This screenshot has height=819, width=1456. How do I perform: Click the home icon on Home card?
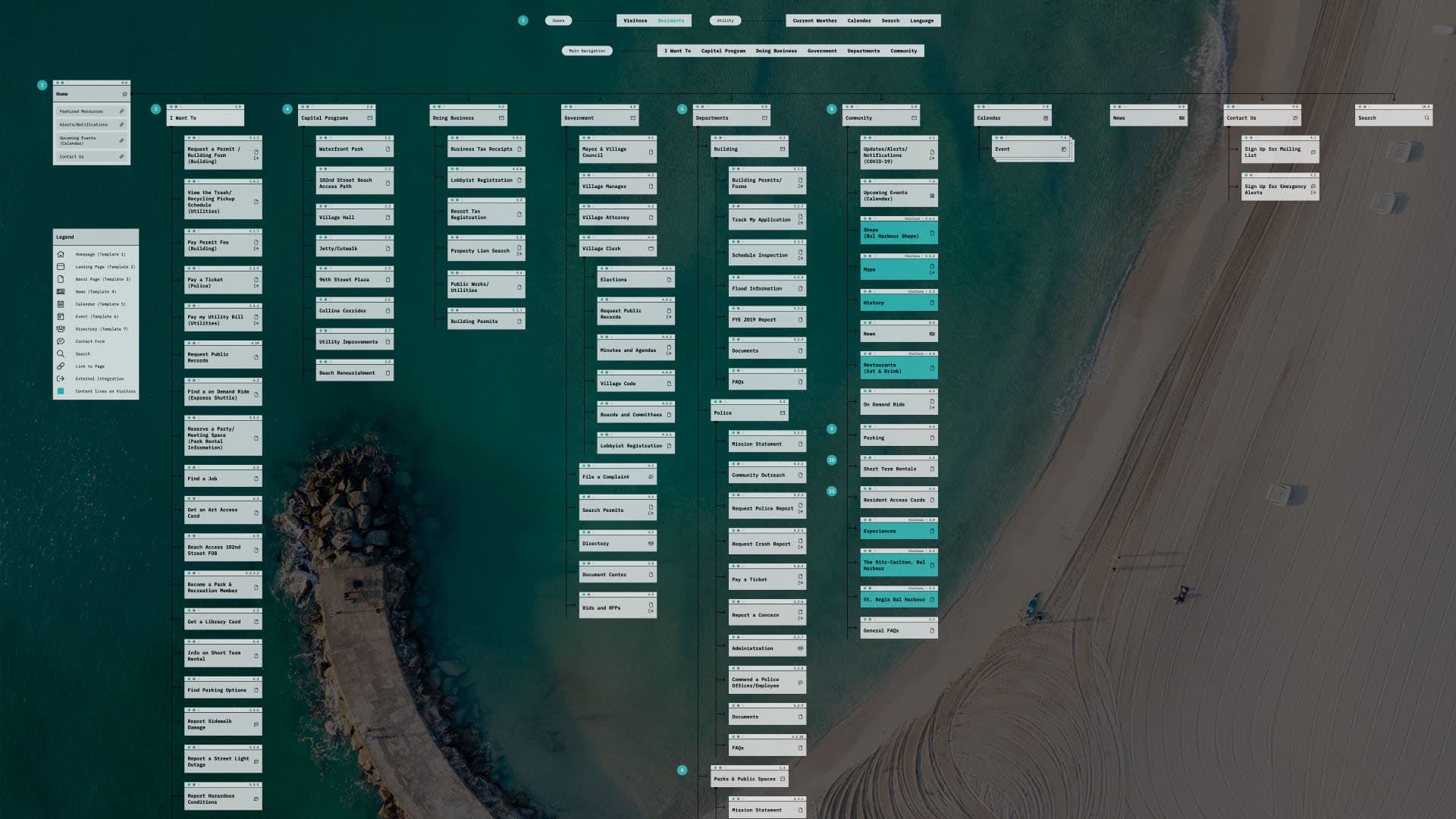tap(124, 94)
